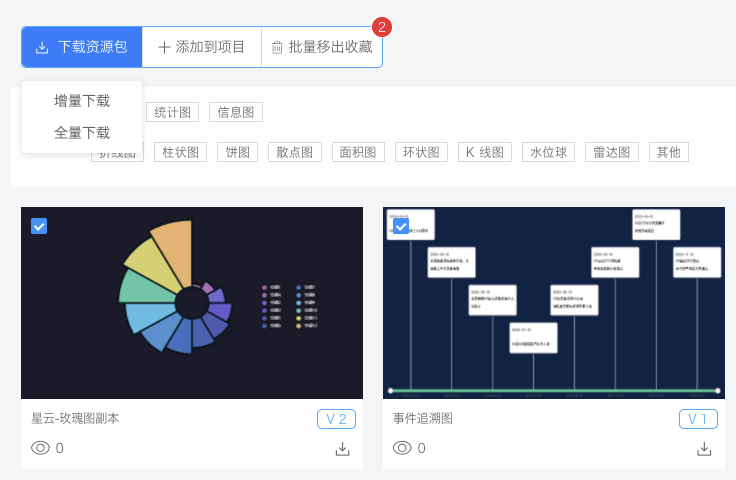Click the 下载资源包 download button
736x480 pixels.
pyautogui.click(x=82, y=47)
